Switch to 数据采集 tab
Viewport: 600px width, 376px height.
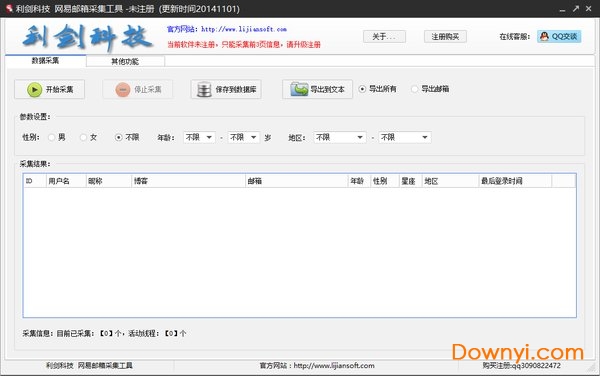pyautogui.click(x=46, y=61)
